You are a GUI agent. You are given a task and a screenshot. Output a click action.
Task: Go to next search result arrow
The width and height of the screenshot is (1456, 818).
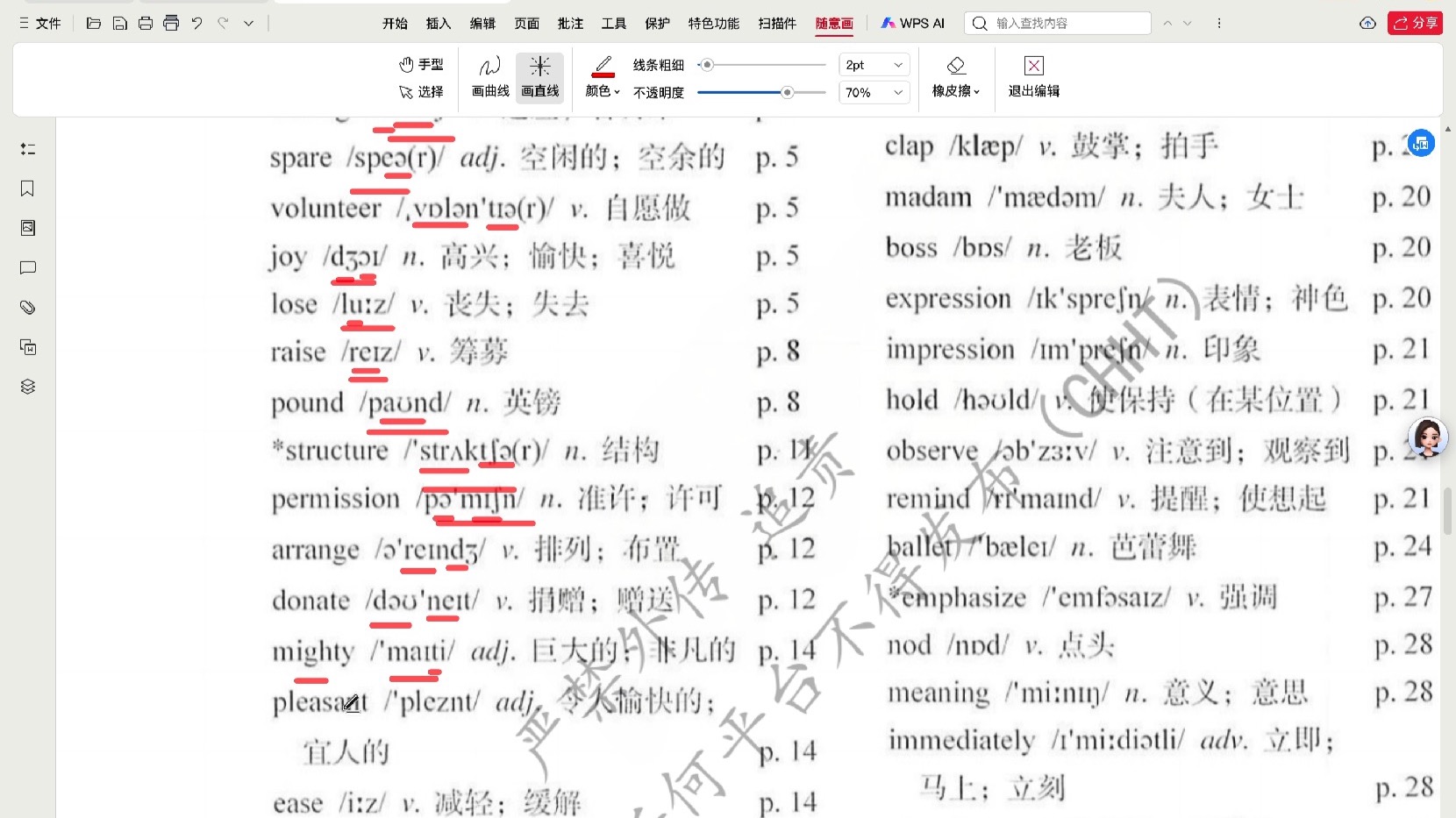coord(1188,24)
